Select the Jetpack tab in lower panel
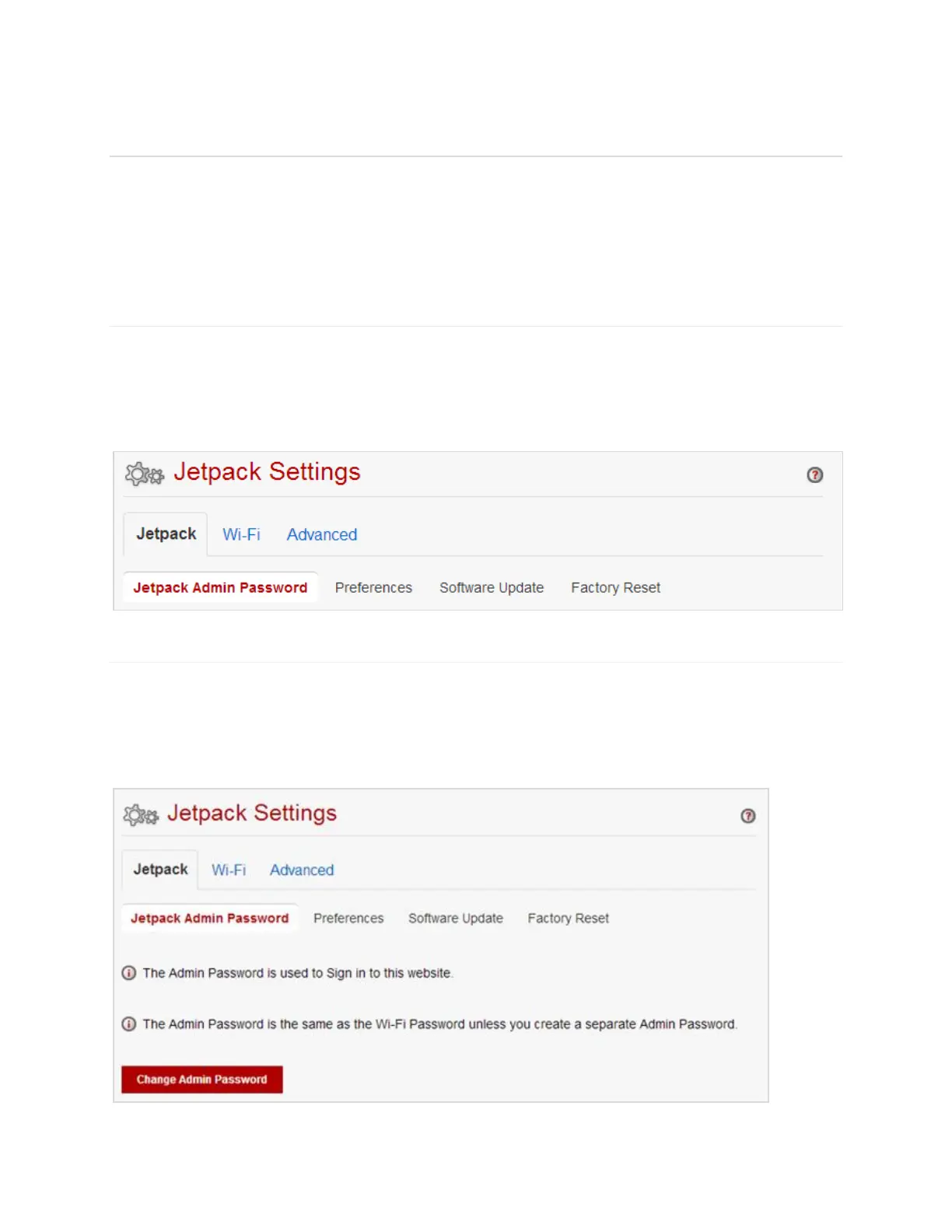The width and height of the screenshot is (952, 1232). point(160,870)
